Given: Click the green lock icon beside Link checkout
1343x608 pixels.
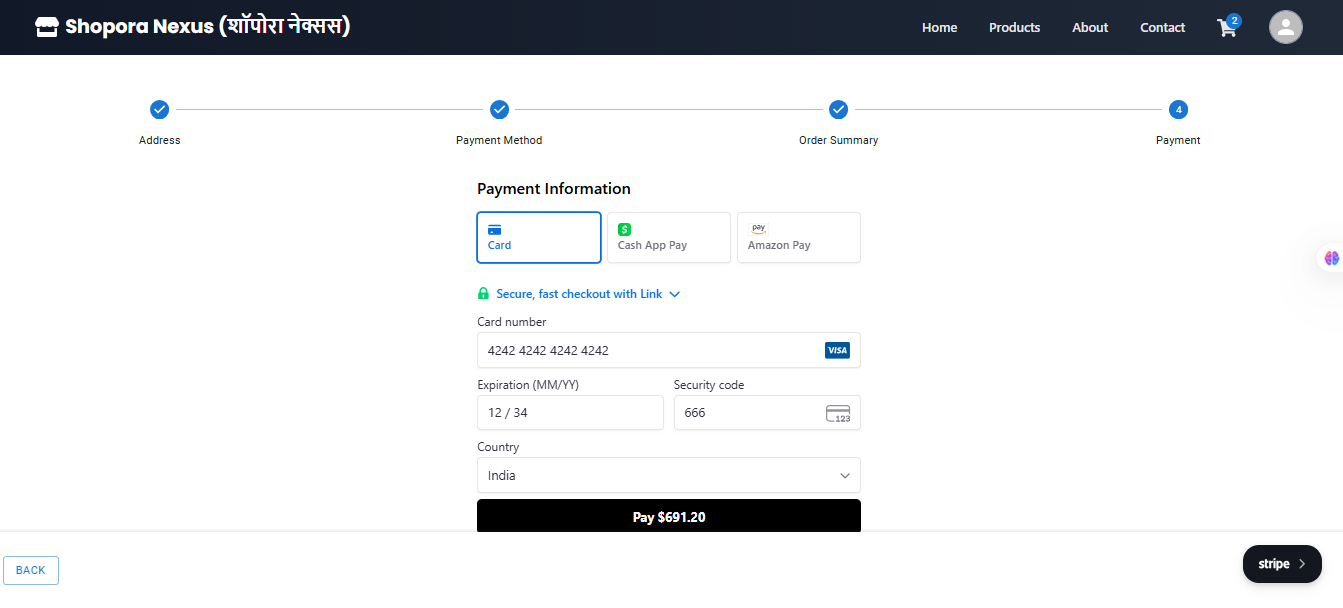Looking at the screenshot, I should click(x=484, y=294).
